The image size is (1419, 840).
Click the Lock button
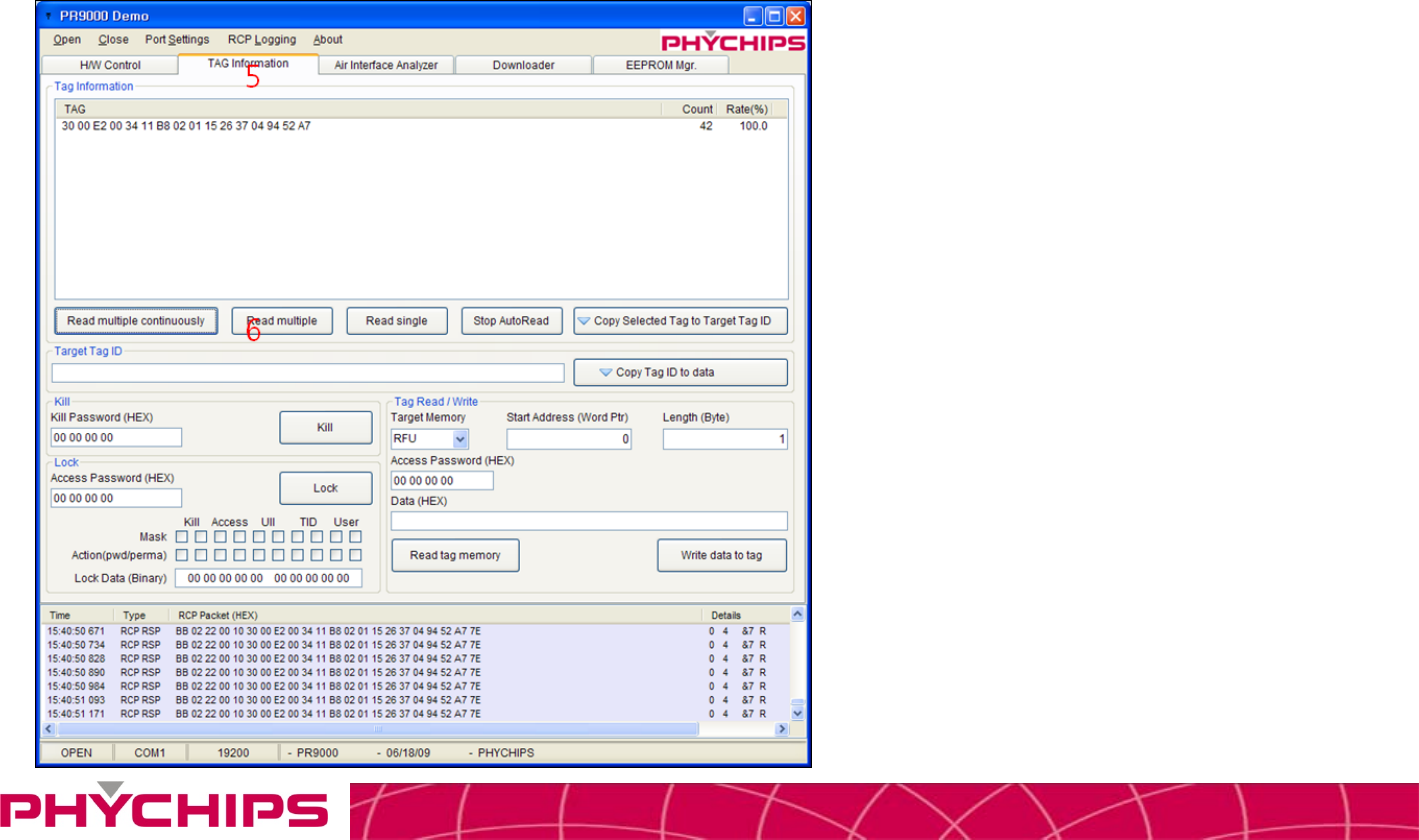[x=325, y=488]
